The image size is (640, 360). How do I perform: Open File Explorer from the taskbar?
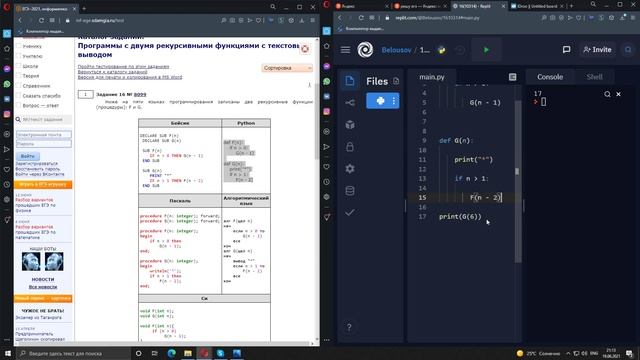188,353
